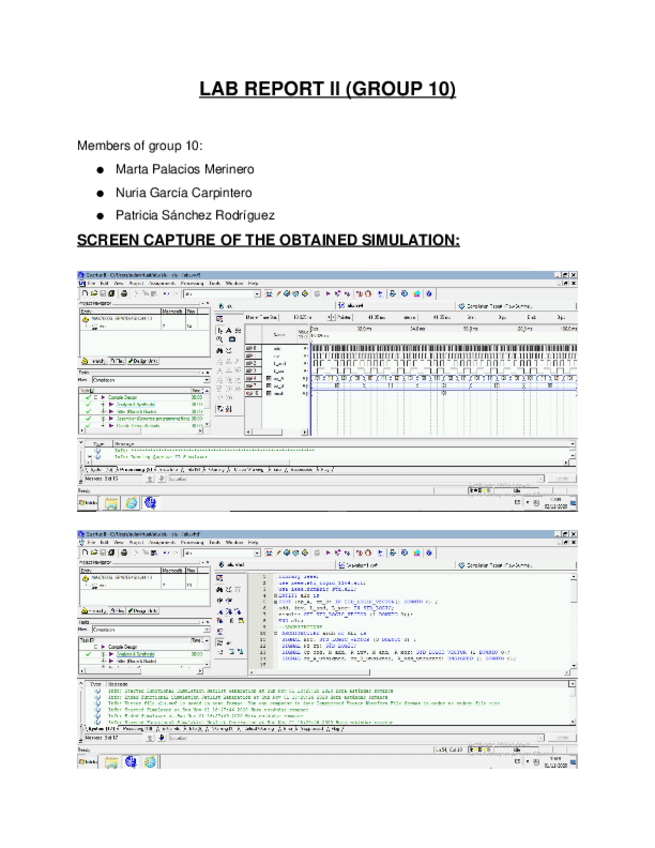Open Flow 'Compilation' dropdown in lower screenshot
655x848 pixels.
[206, 630]
